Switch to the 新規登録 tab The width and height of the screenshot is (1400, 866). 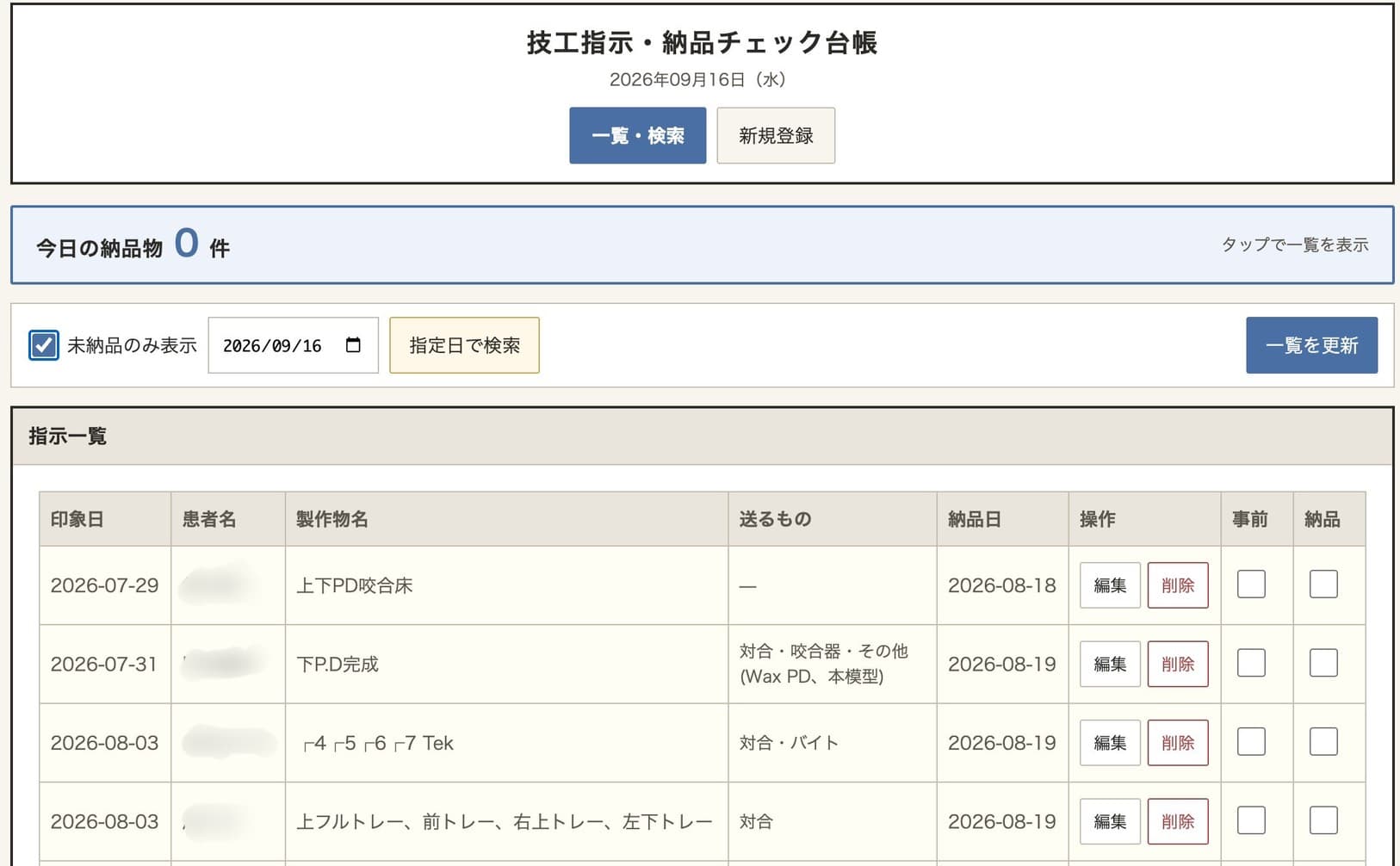[776, 135]
